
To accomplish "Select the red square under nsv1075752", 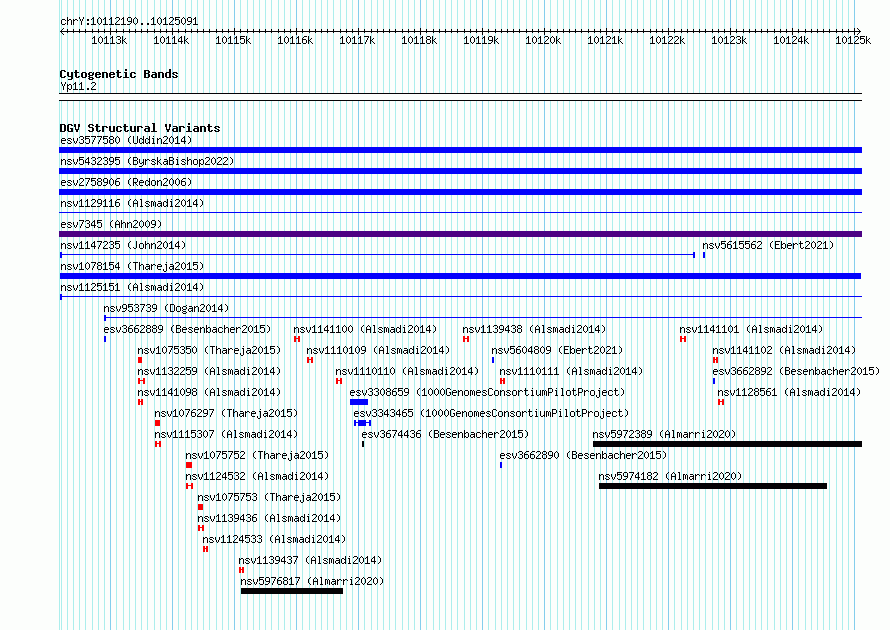I will tap(189, 465).
